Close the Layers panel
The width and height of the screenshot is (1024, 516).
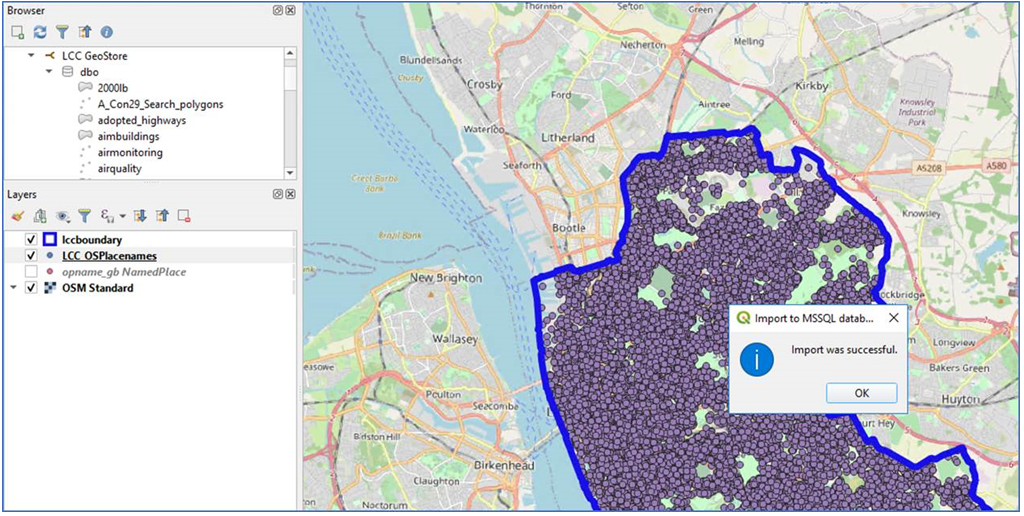click(x=290, y=195)
